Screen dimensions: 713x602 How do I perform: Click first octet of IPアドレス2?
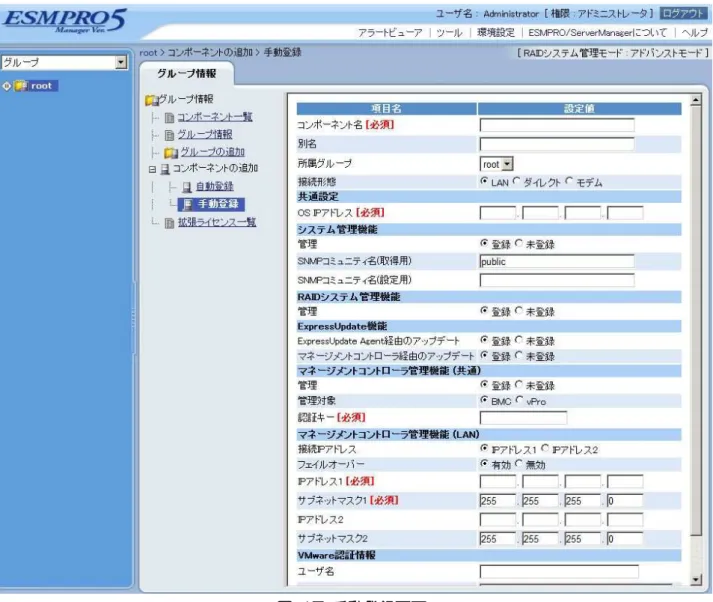498,520
